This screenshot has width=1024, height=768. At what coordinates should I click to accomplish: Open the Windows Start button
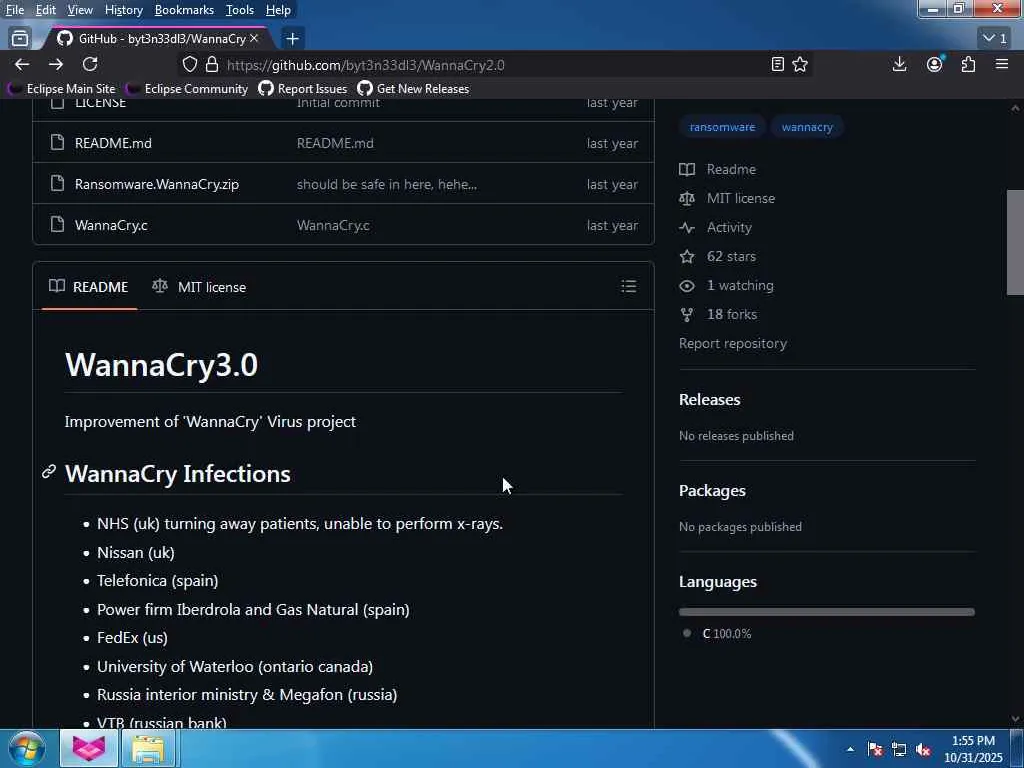pyautogui.click(x=26, y=749)
